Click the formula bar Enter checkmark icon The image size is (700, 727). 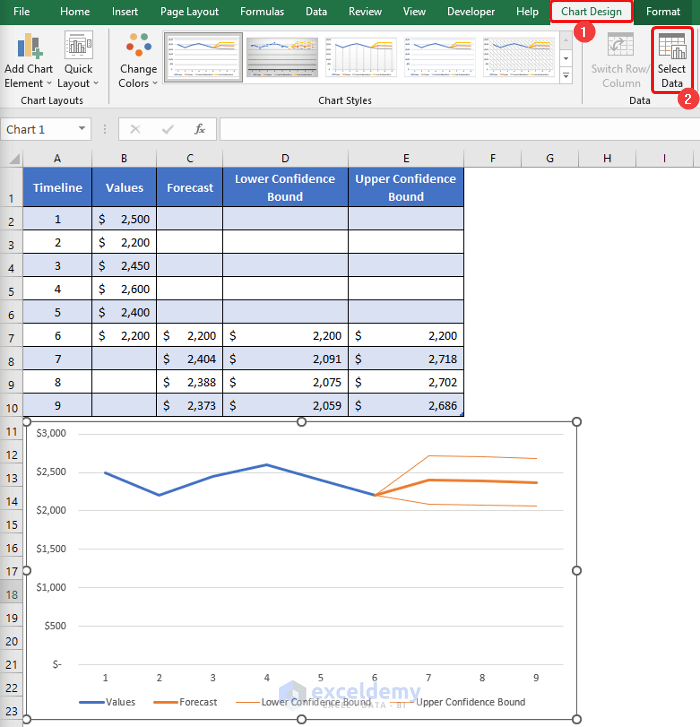[167, 129]
